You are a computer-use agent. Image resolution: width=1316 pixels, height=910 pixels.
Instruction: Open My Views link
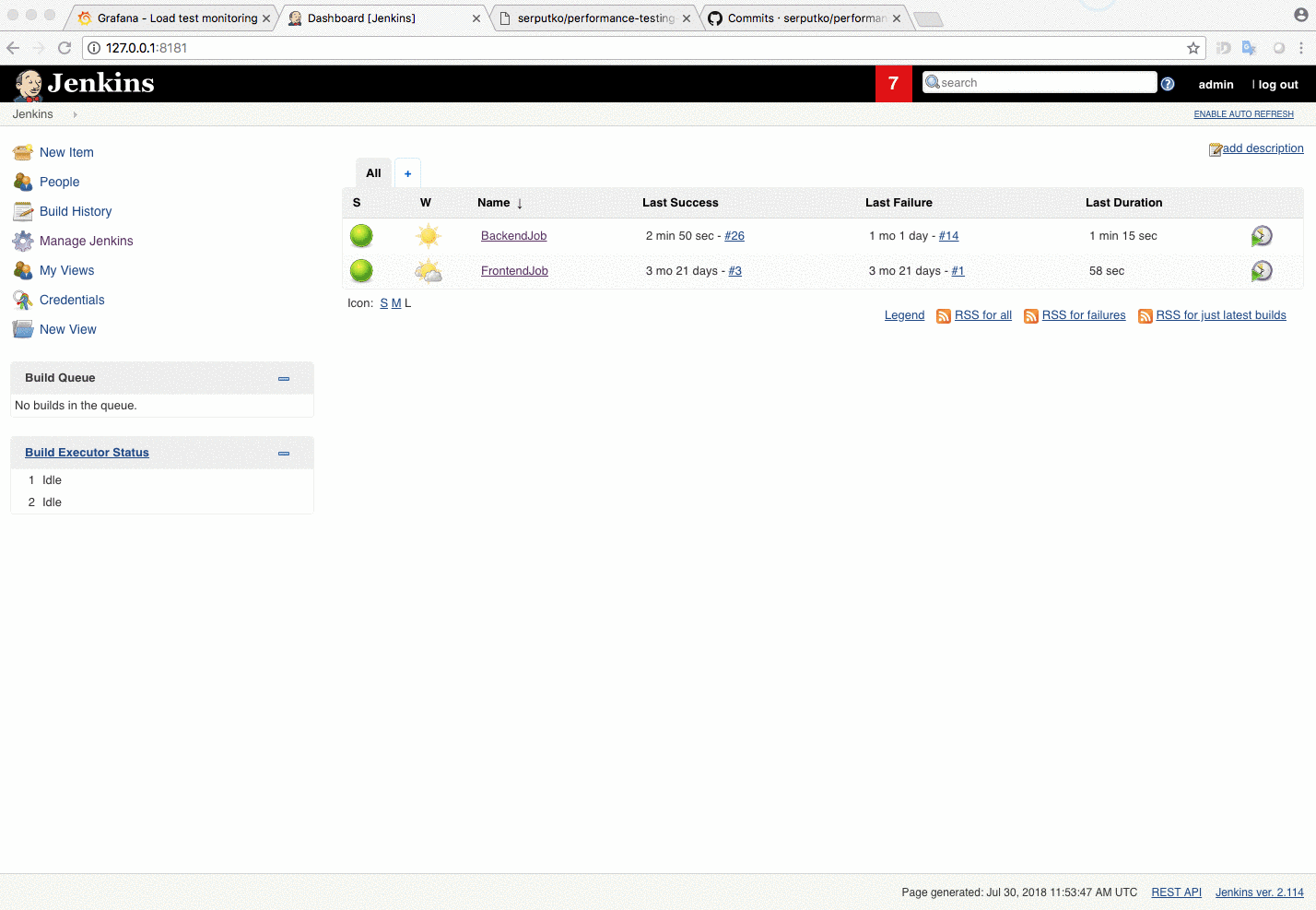pyautogui.click(x=66, y=270)
